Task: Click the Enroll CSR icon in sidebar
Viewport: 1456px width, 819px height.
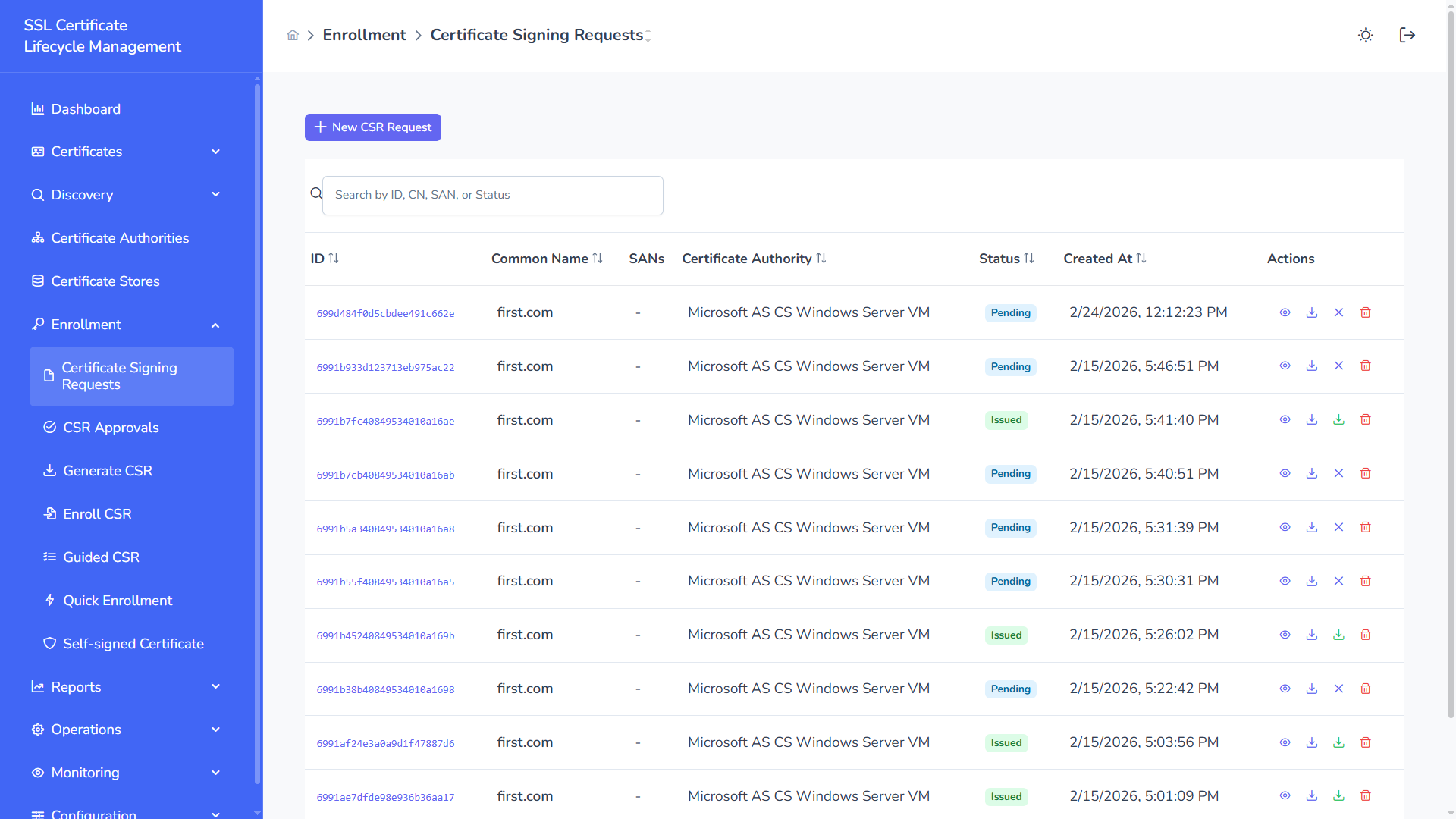Action: point(50,513)
